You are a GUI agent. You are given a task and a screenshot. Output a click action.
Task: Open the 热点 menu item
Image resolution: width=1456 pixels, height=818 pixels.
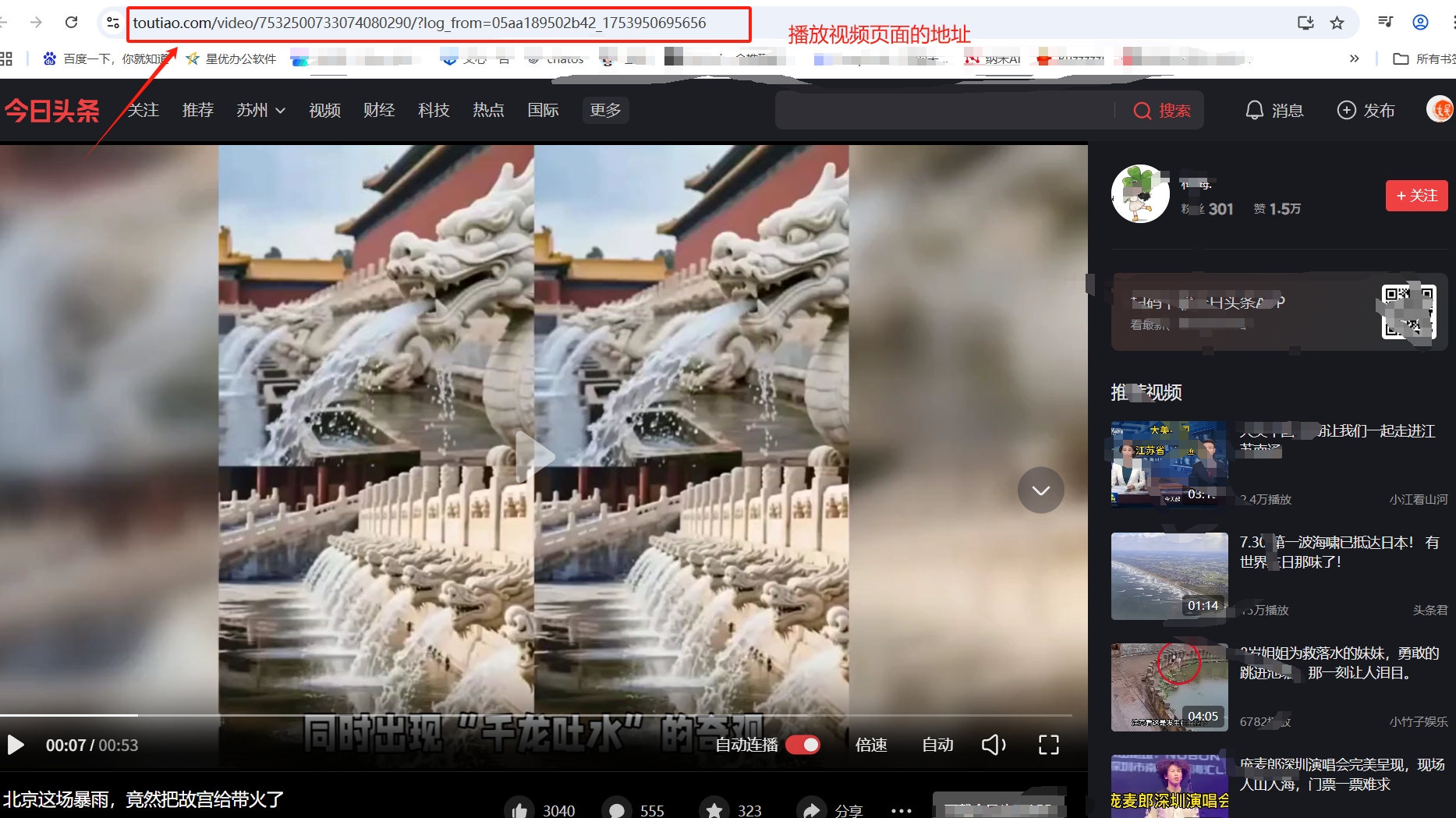click(488, 110)
